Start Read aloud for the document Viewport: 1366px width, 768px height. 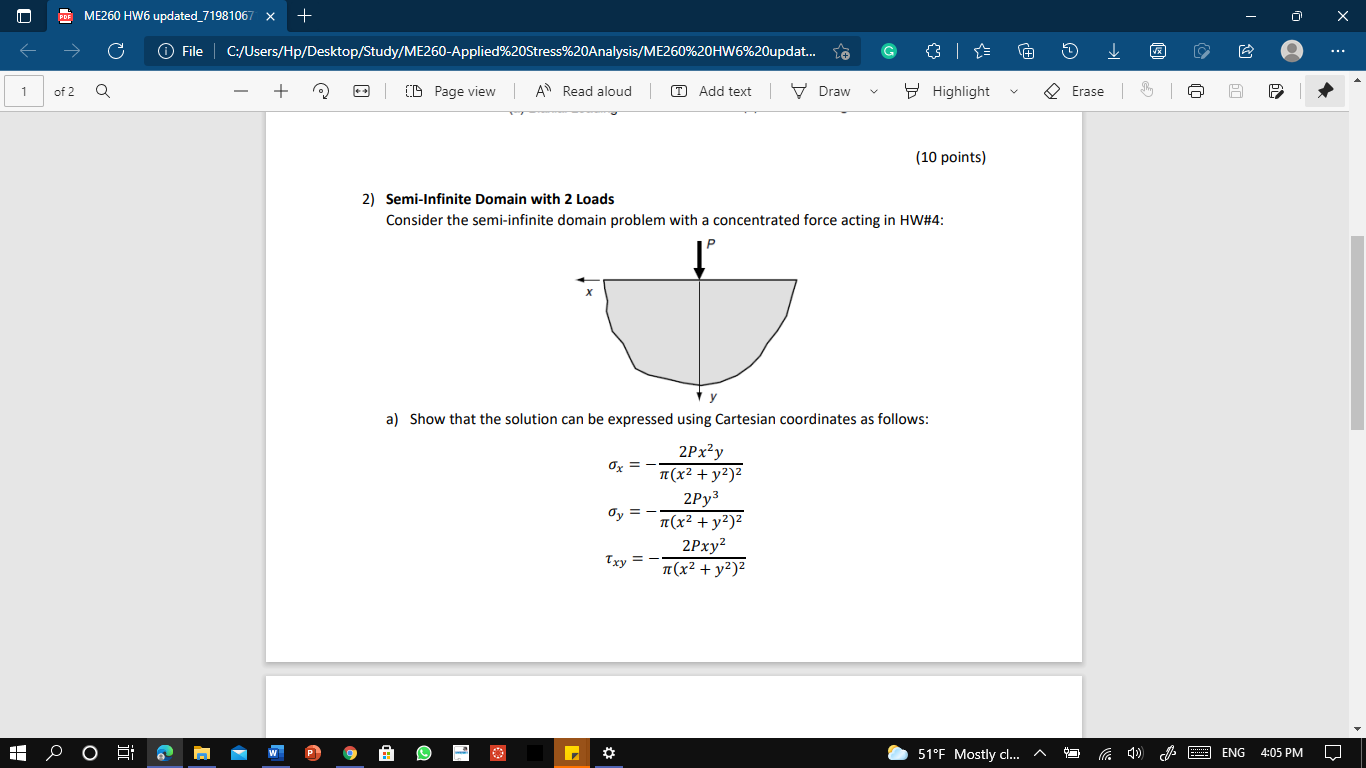click(x=585, y=91)
